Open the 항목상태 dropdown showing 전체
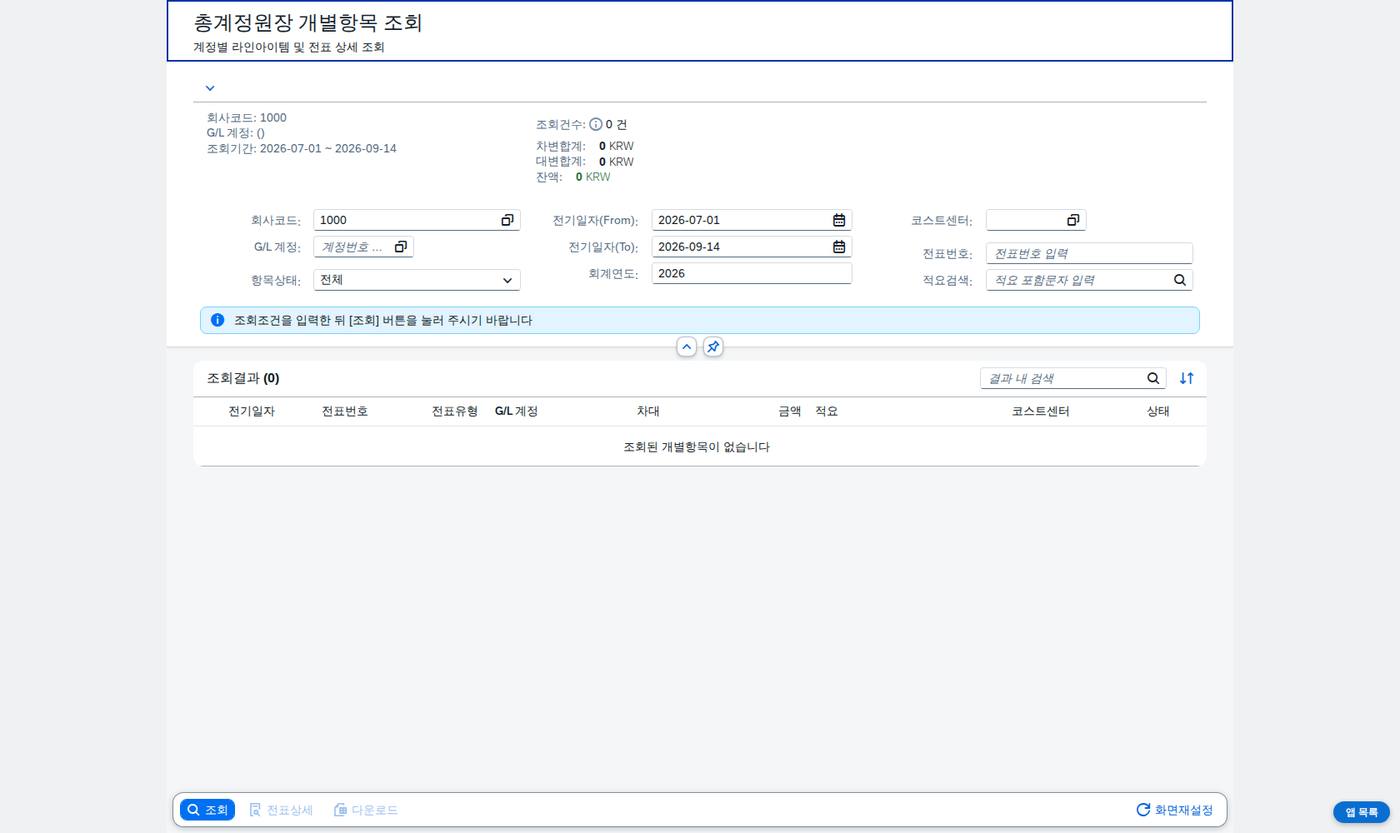Screen dimensions: 1400x833 click(417, 280)
